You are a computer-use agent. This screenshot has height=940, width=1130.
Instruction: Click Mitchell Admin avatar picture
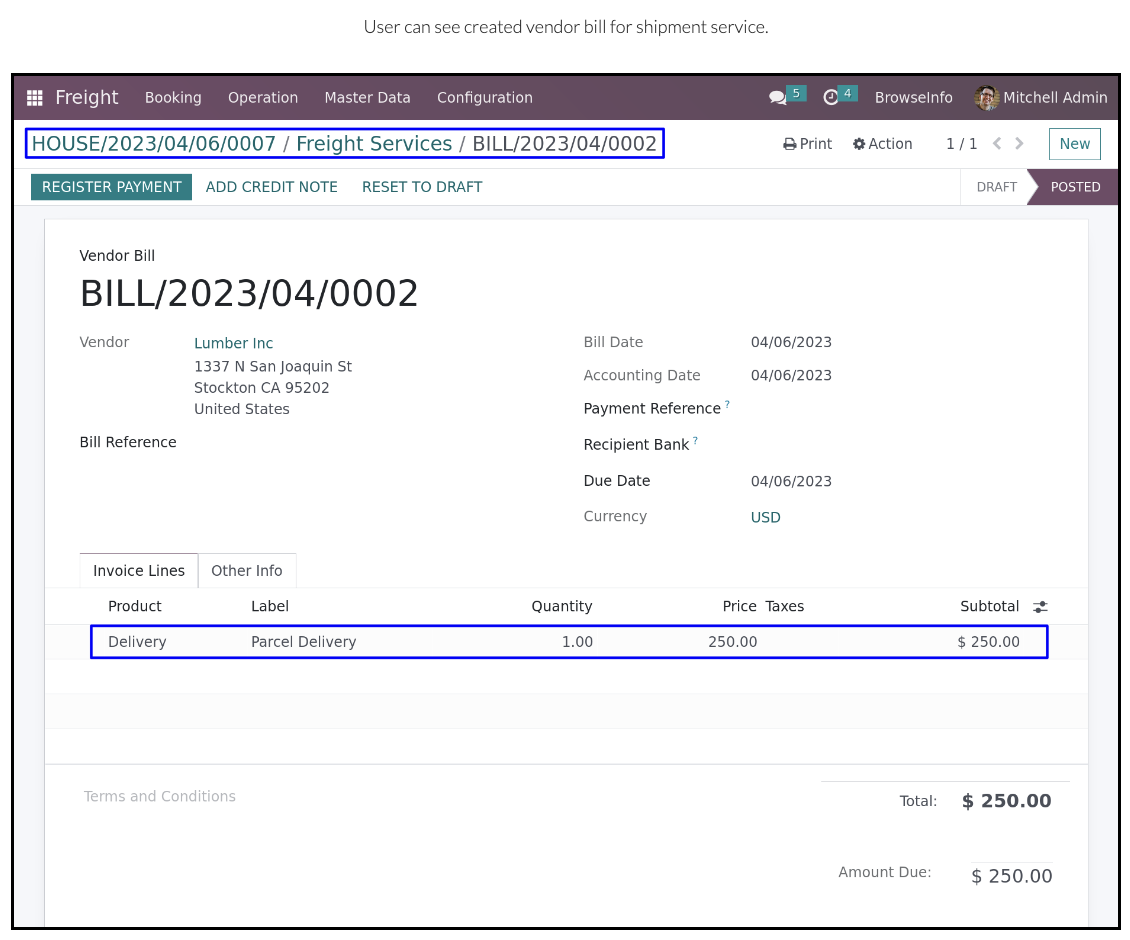(x=987, y=97)
